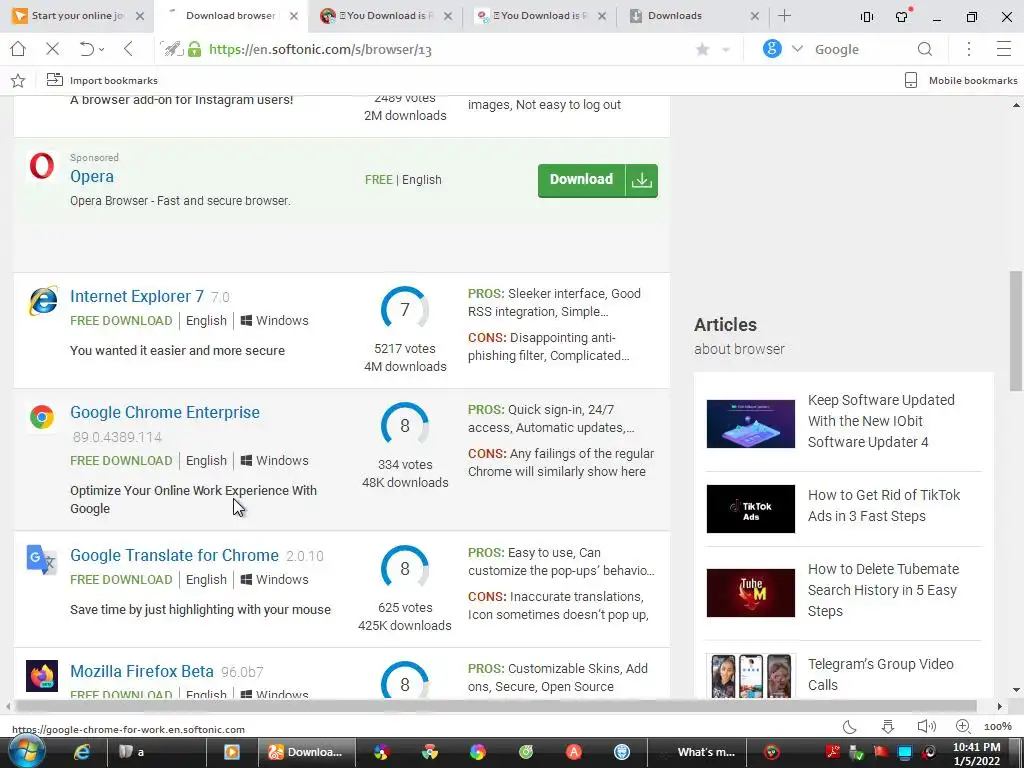This screenshot has width=1024, height=768.
Task: Open article 'Telegram's Group Video Calls'
Action: tap(880, 675)
